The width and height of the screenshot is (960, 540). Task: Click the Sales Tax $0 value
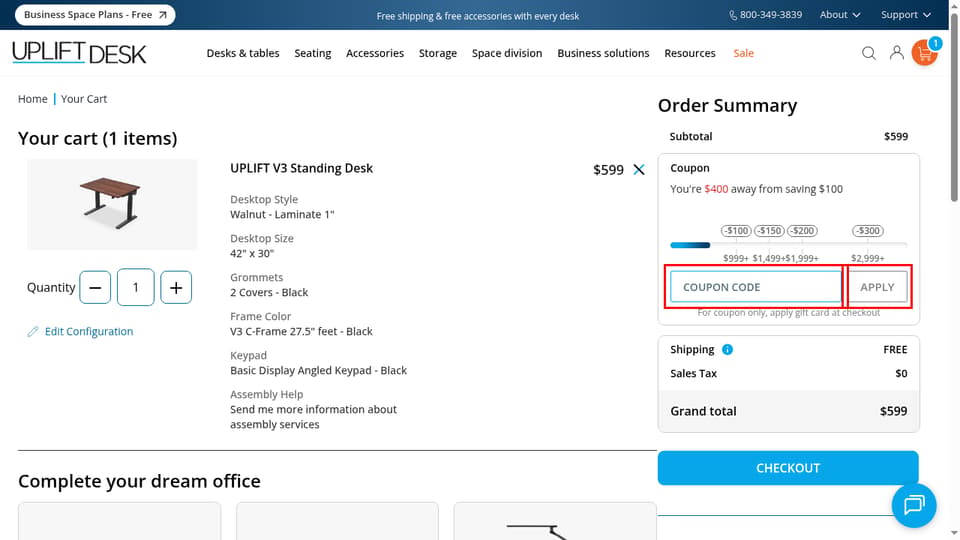click(901, 373)
